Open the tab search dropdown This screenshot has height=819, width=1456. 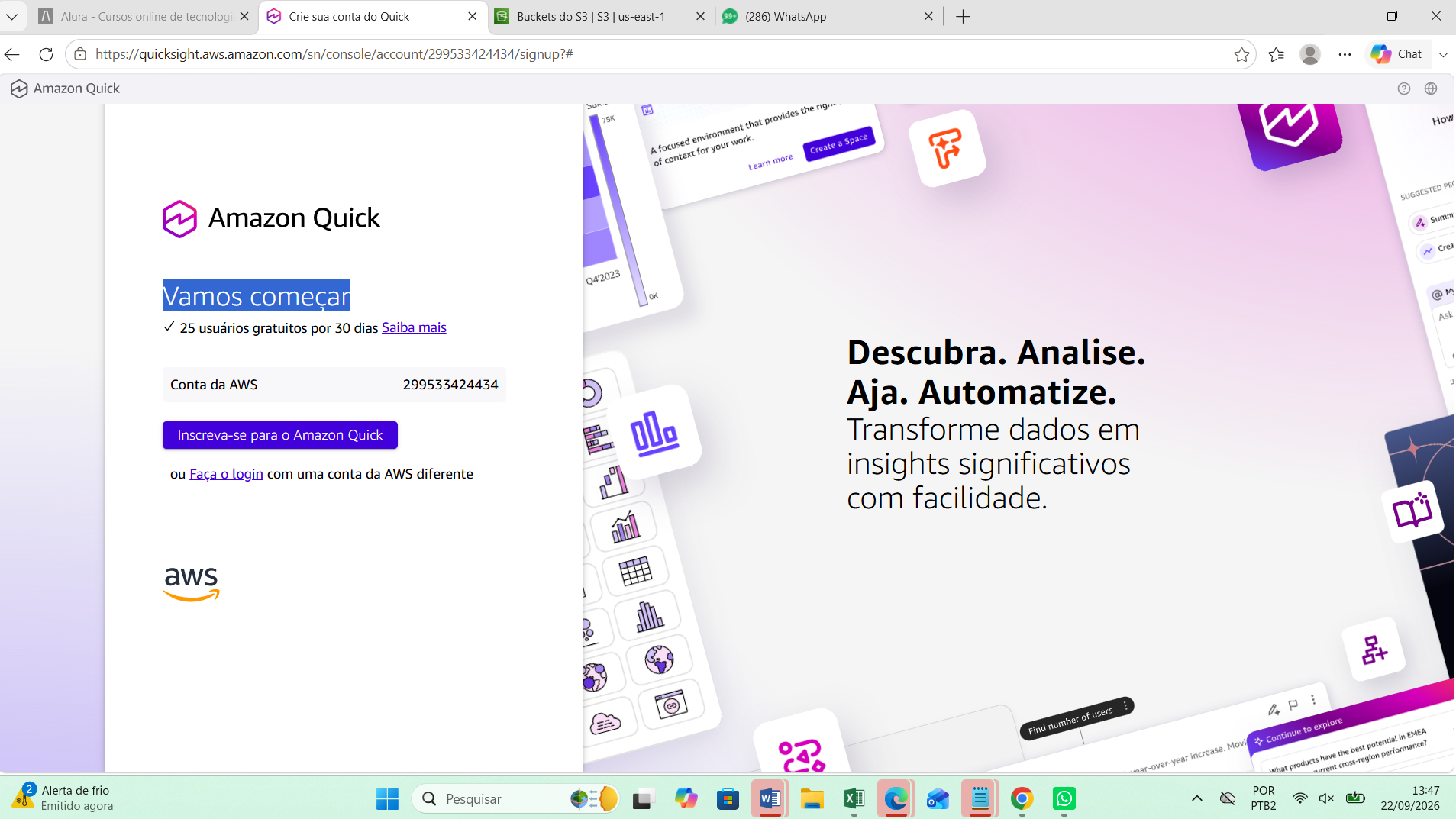tap(12, 16)
